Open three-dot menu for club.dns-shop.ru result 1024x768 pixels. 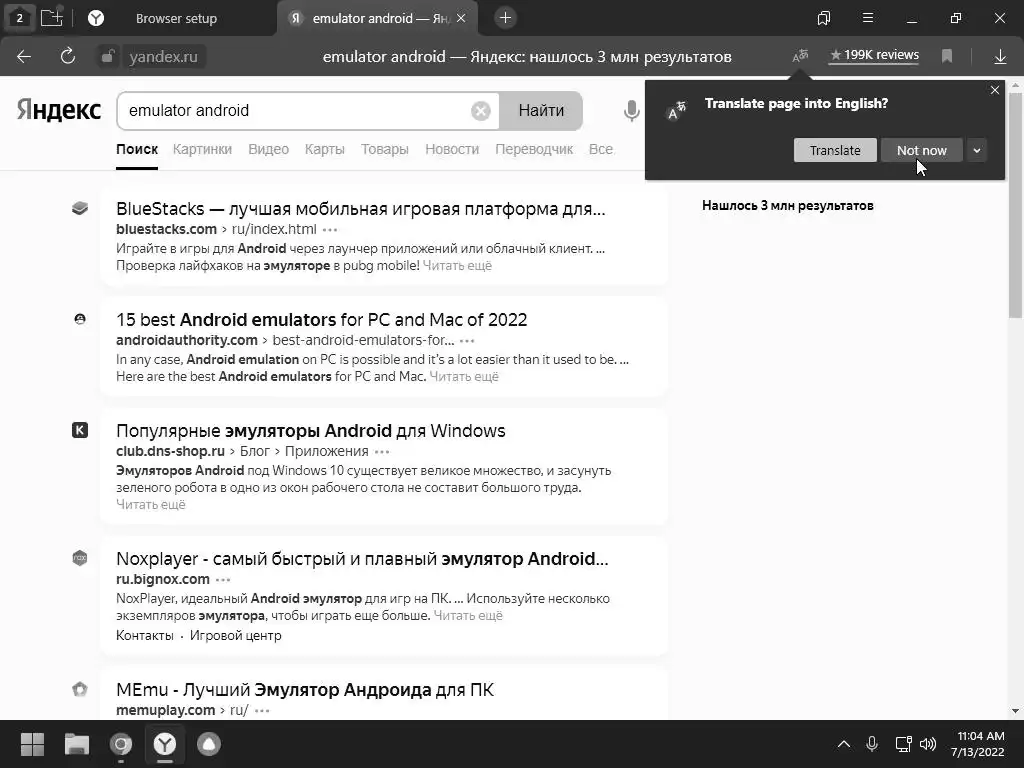(x=382, y=452)
